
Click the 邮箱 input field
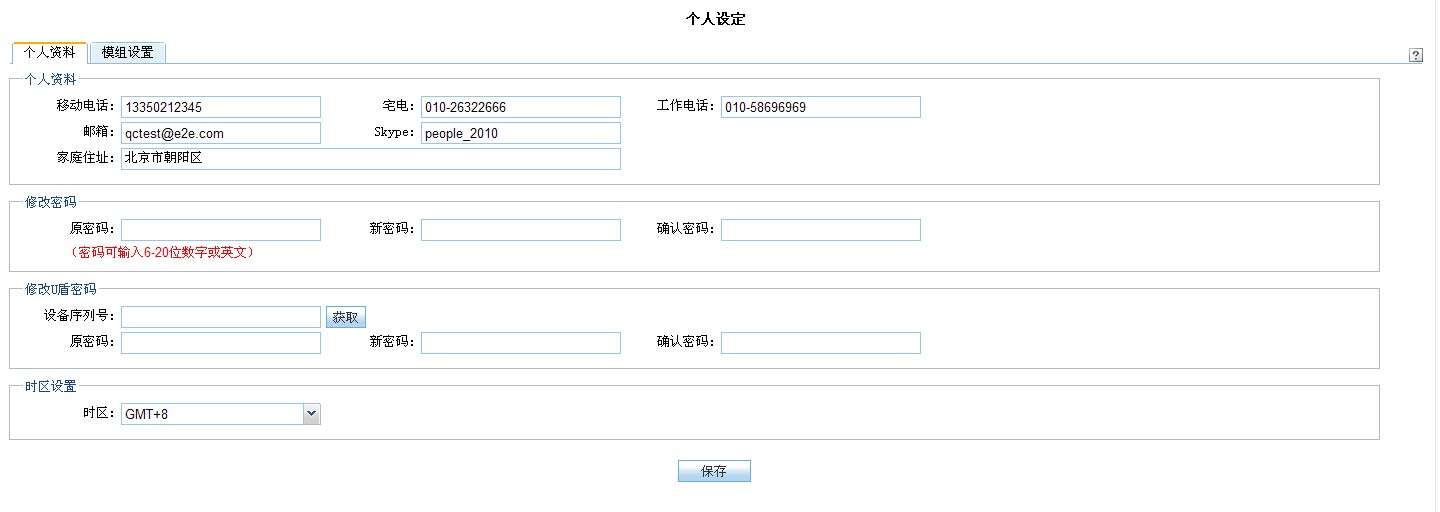[220, 133]
